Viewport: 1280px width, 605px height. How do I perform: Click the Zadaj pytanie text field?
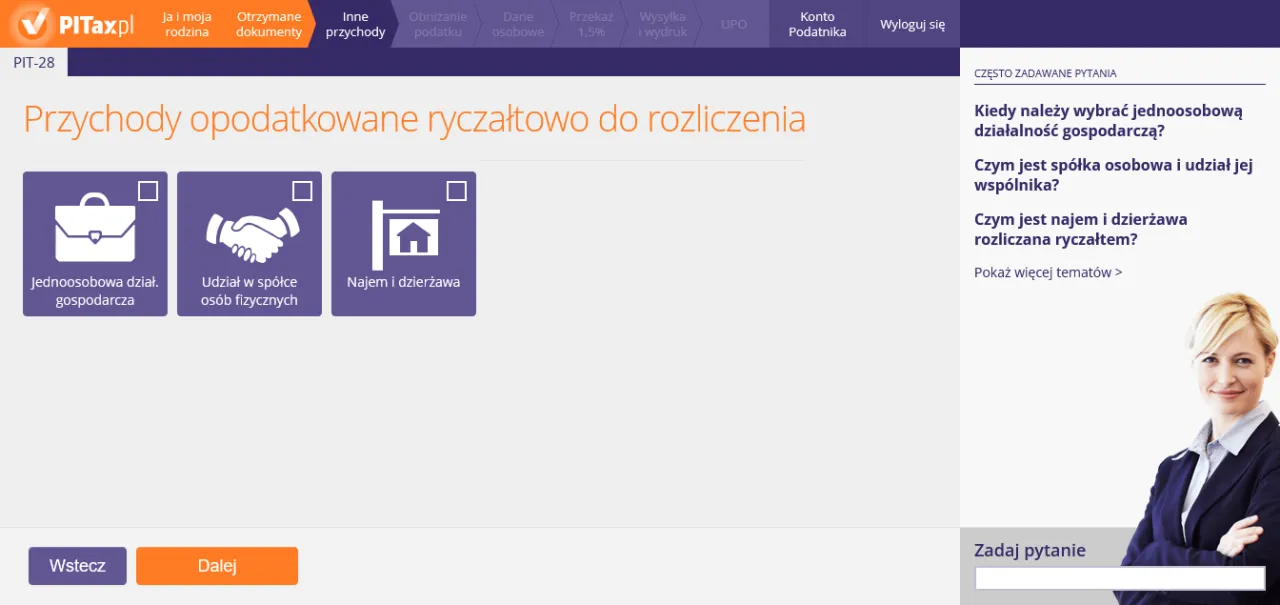pyautogui.click(x=1118, y=578)
